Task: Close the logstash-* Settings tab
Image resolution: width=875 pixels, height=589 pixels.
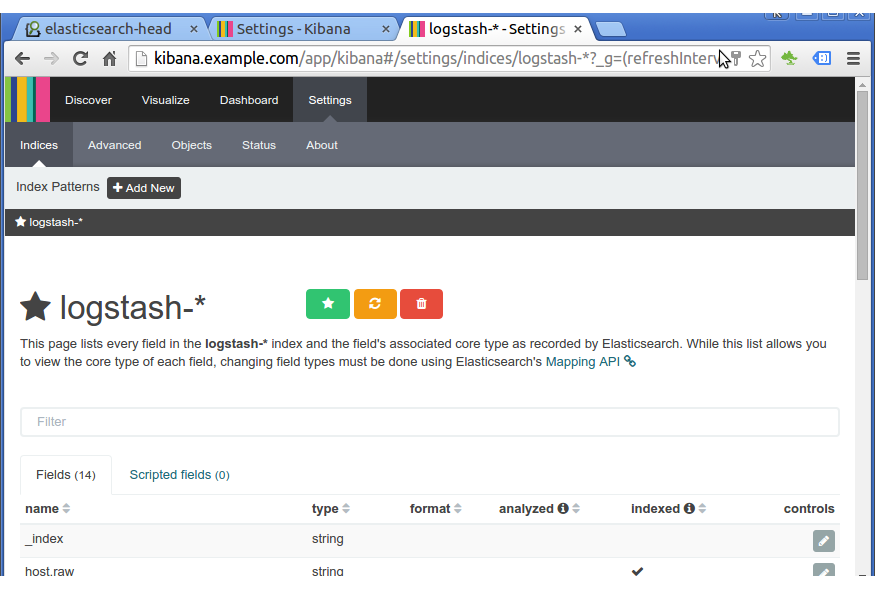Action: [578, 29]
